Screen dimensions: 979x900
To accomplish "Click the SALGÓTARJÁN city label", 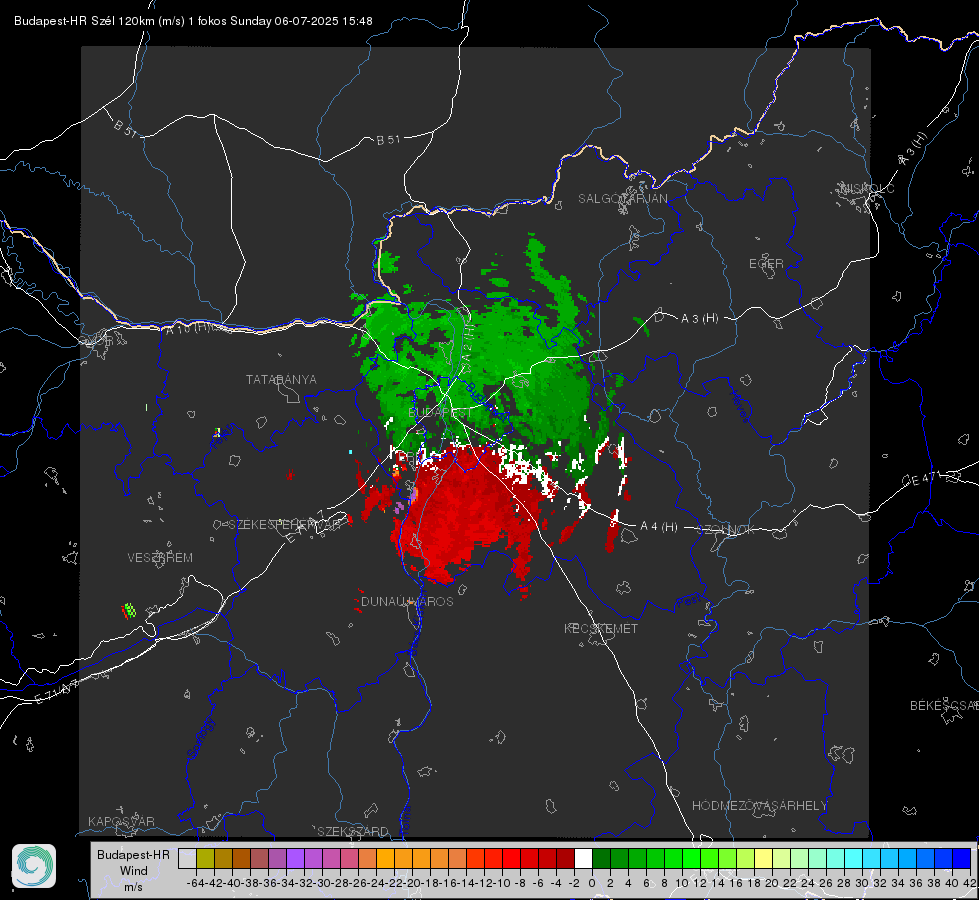I will (622, 199).
